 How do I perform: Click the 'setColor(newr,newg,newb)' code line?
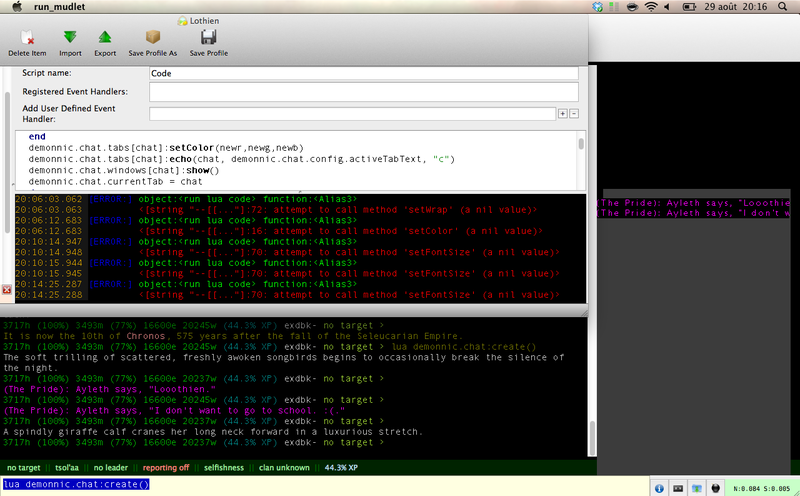coord(166,148)
